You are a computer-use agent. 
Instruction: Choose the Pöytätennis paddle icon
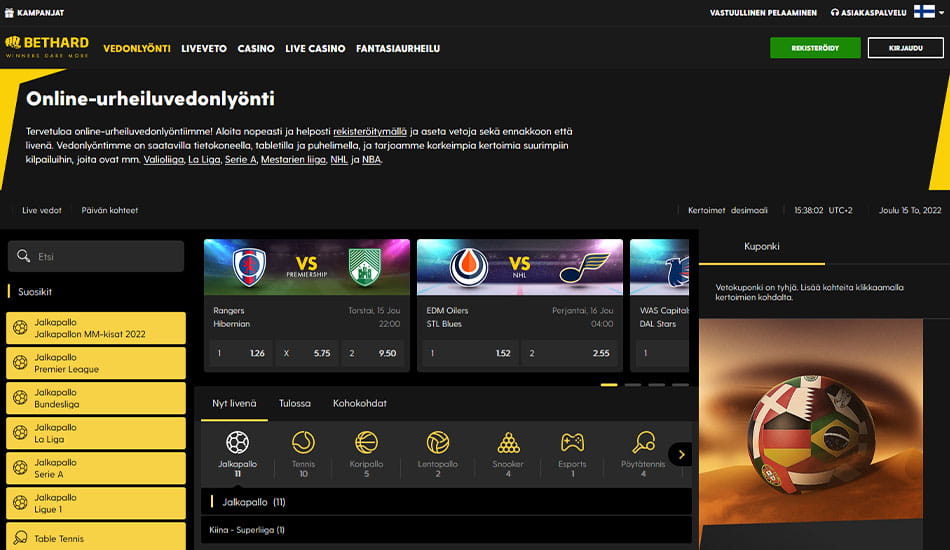tap(643, 443)
